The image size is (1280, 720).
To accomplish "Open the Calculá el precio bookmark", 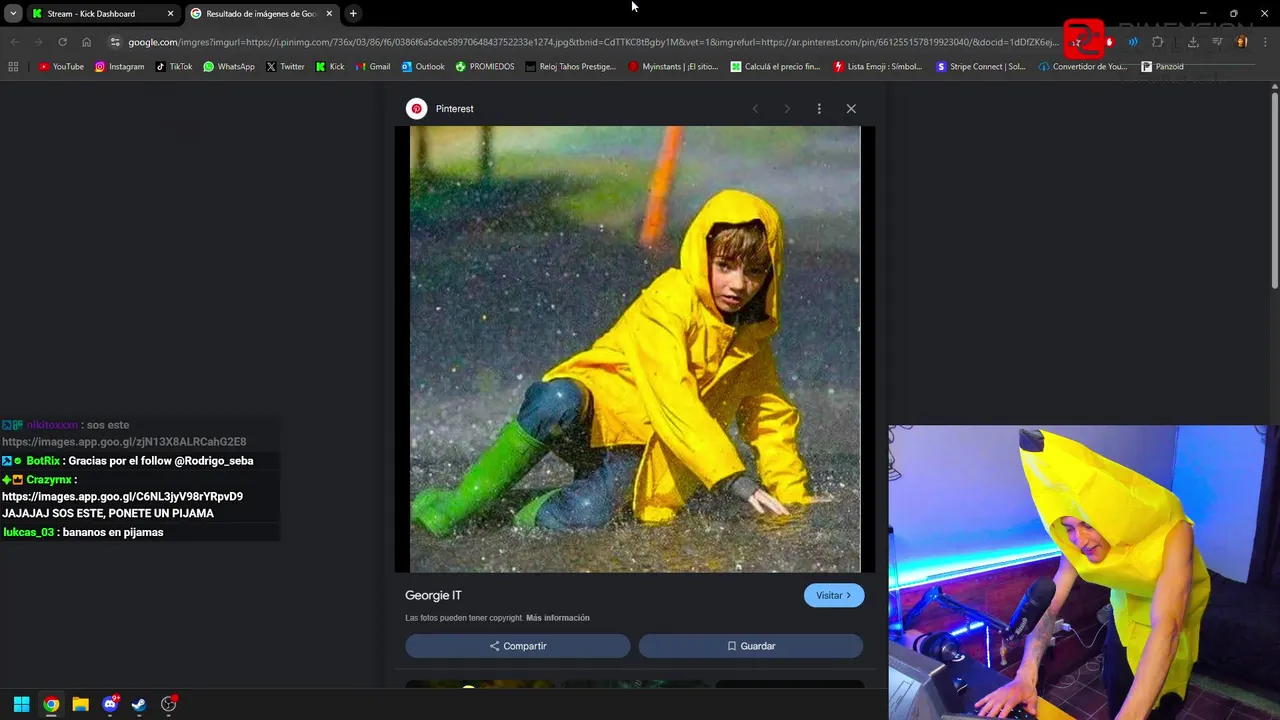I will pos(775,67).
